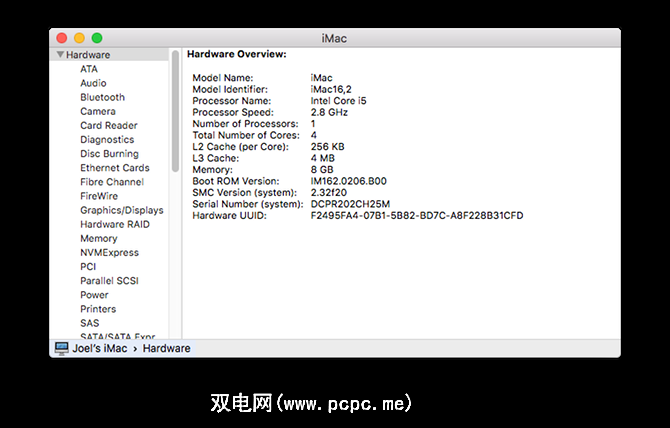This screenshot has height=428, width=670.
Task: Collapse the Hardware disclosure triangle
Action: coord(60,55)
